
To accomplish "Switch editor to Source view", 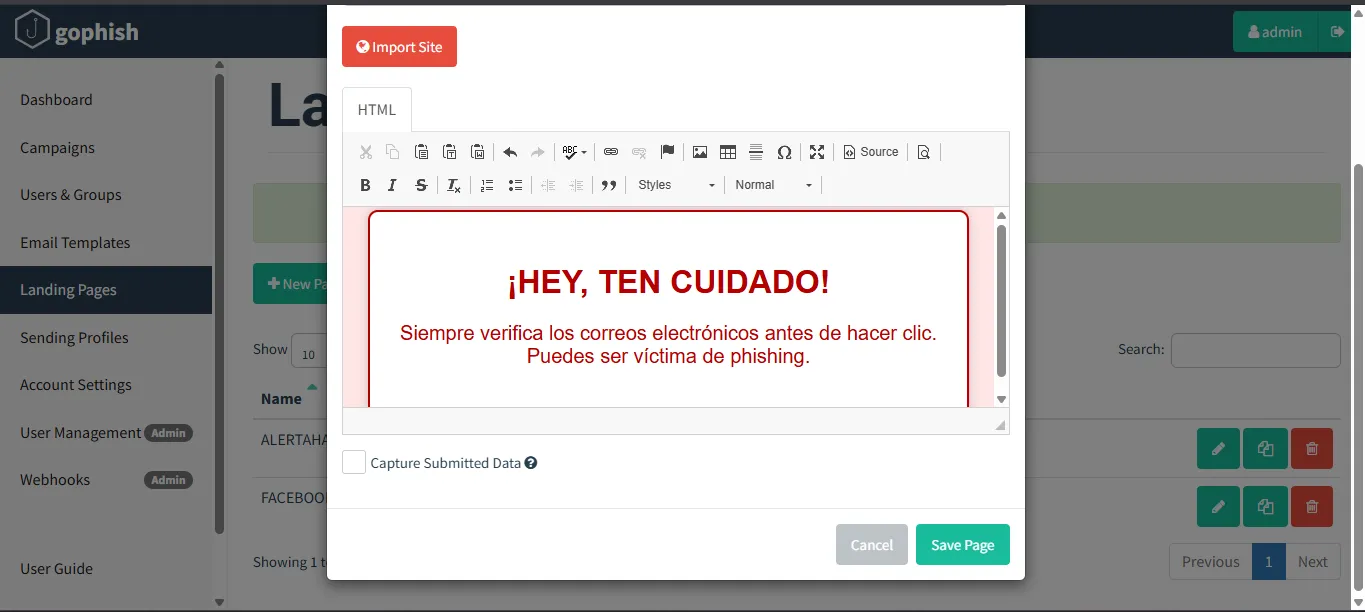I will click(x=871, y=152).
